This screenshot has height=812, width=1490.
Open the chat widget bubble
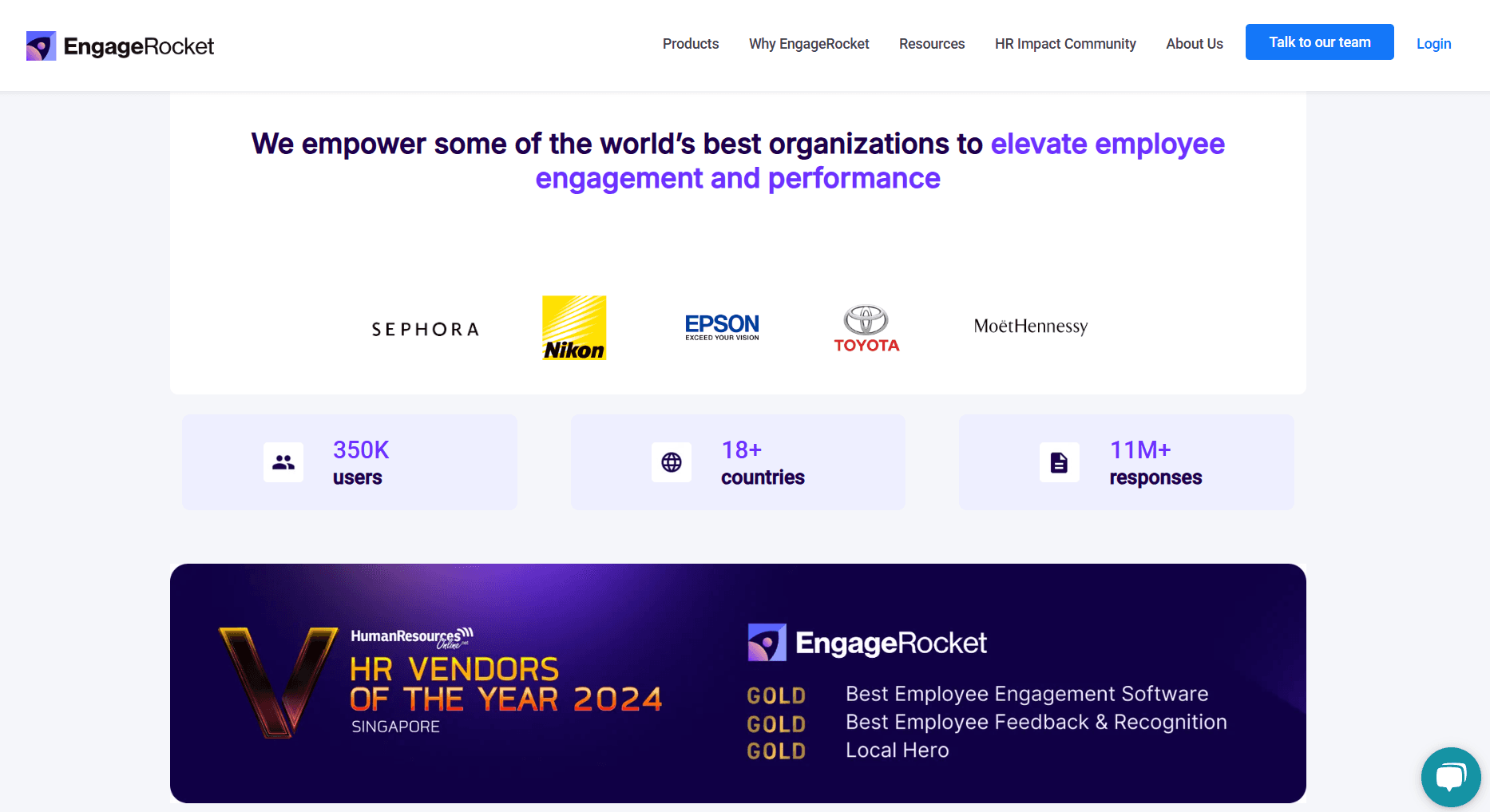pyautogui.click(x=1451, y=777)
